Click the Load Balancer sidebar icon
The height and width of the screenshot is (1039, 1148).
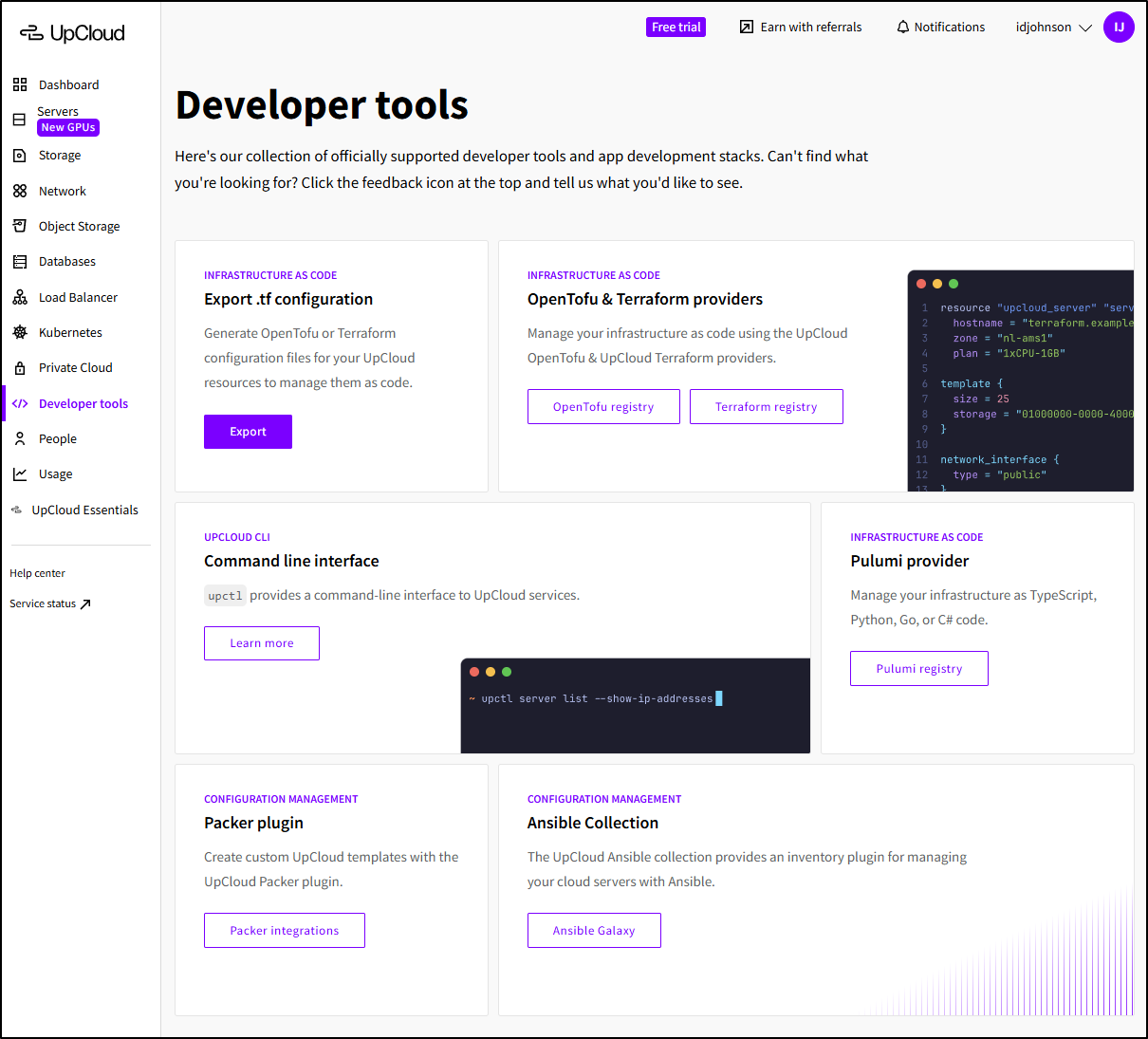20,297
